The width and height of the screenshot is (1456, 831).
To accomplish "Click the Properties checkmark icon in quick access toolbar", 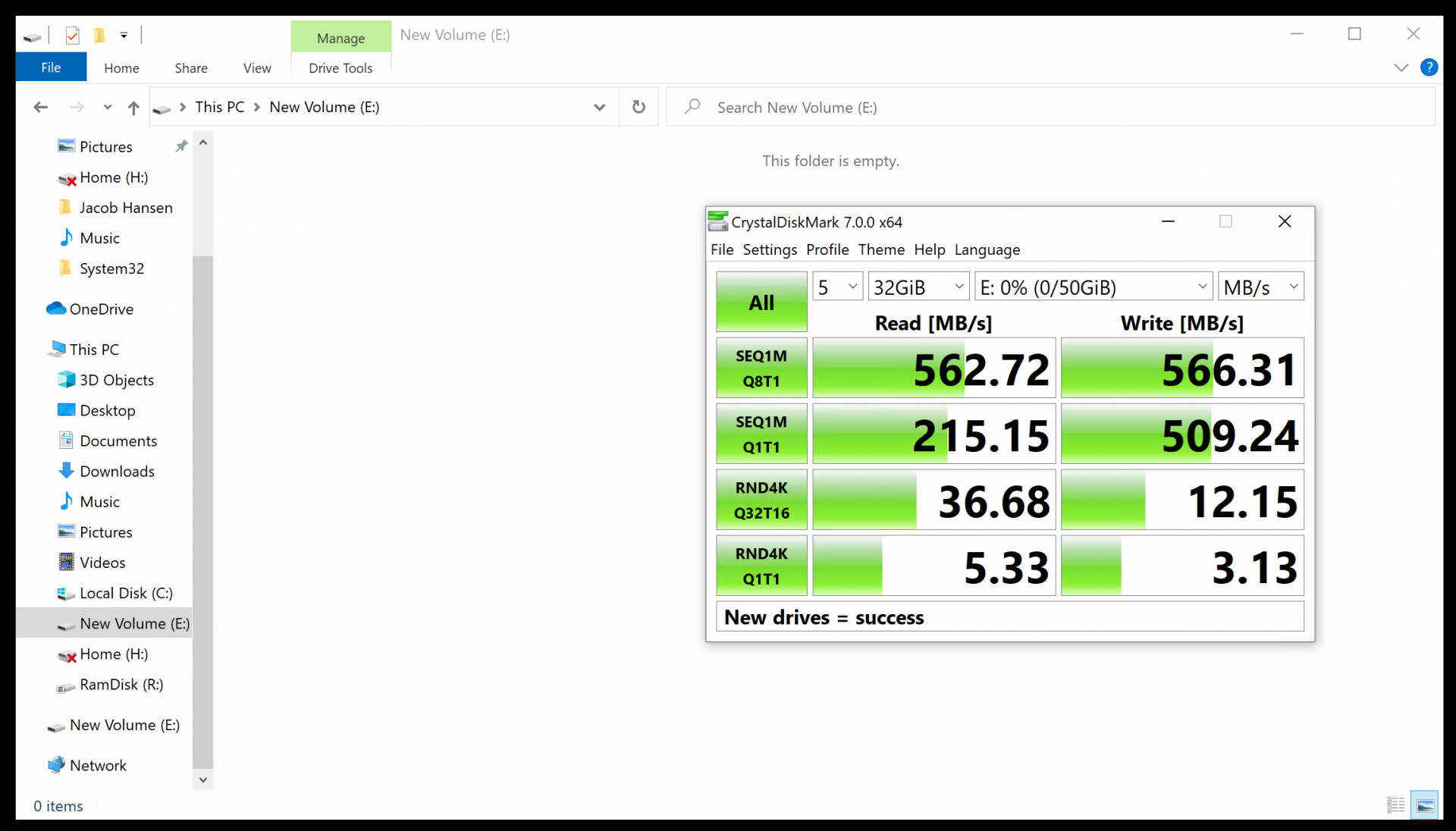I will (x=73, y=35).
